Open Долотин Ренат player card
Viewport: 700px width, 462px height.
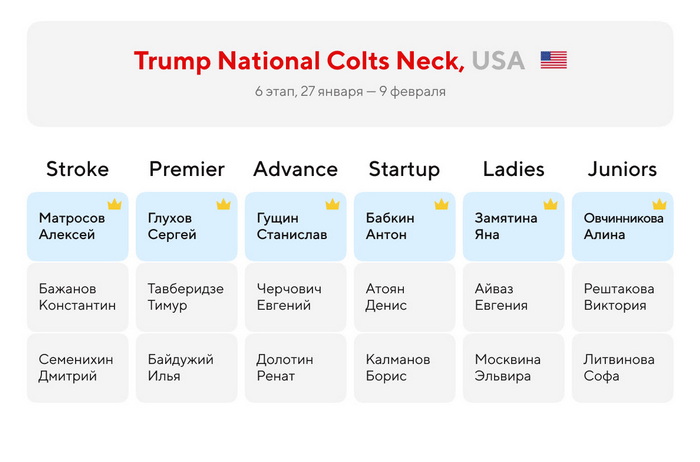296,368
